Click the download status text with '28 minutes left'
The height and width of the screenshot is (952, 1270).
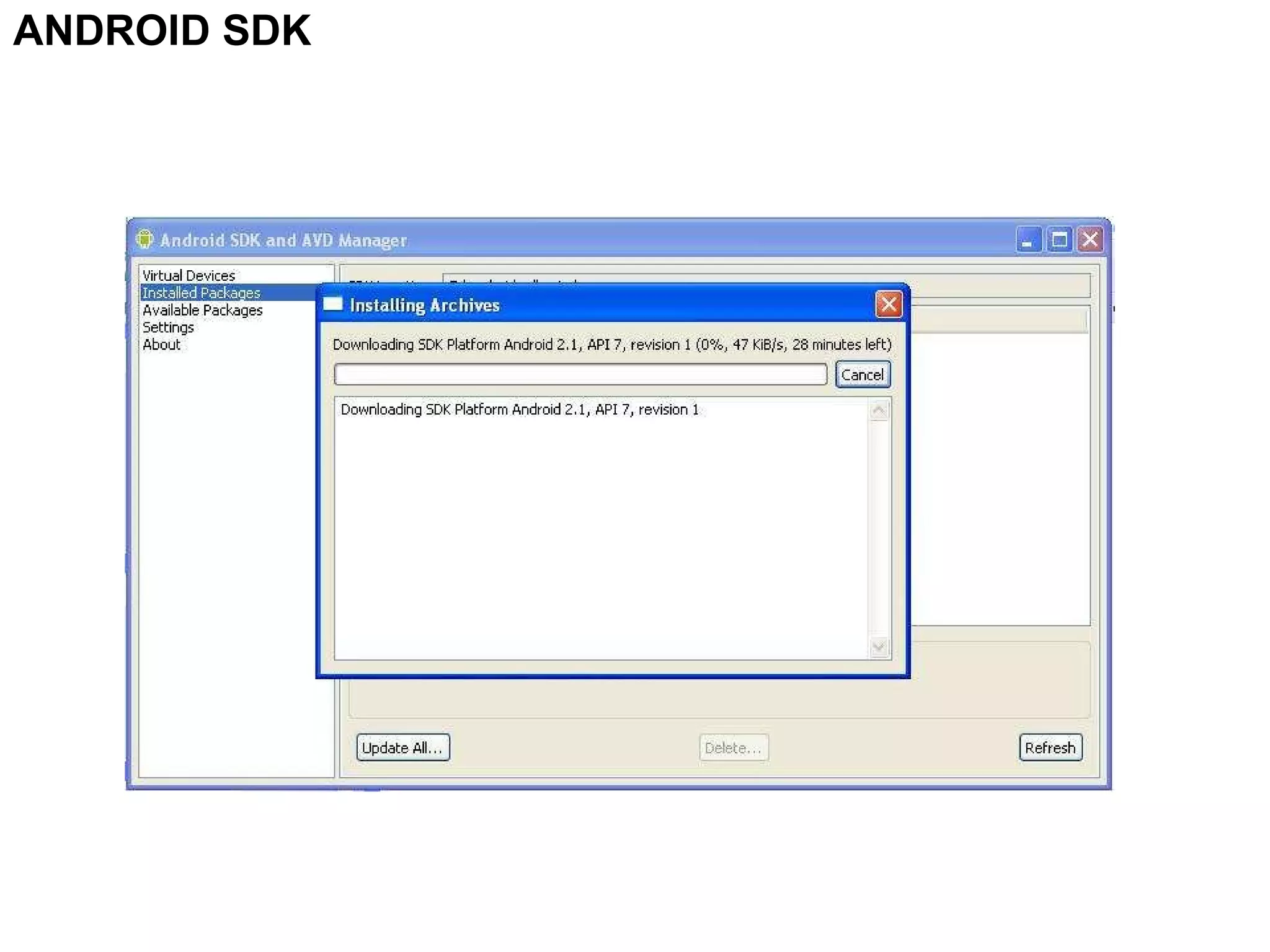point(612,345)
